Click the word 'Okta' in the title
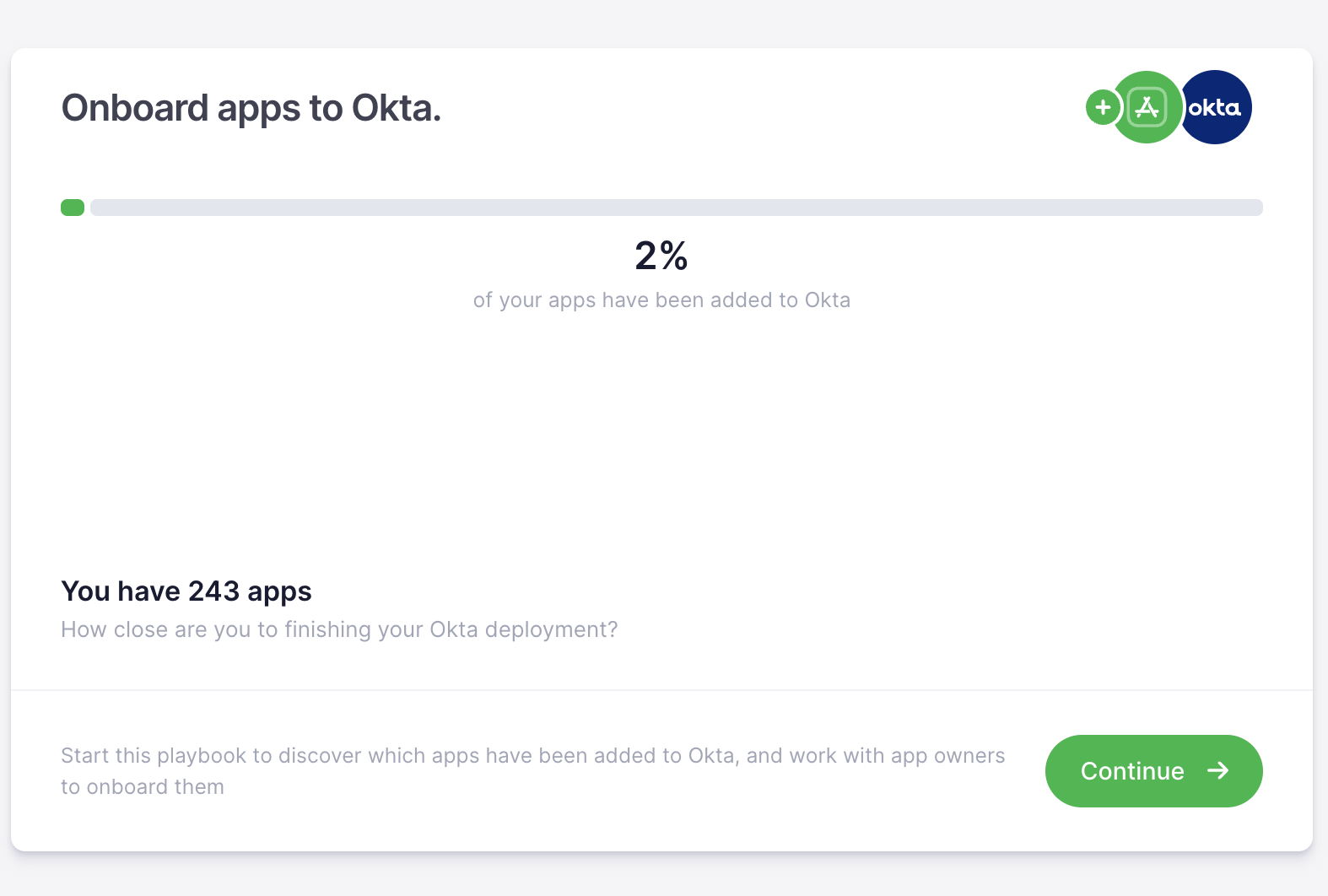Viewport: 1328px width, 896px height. (396, 108)
